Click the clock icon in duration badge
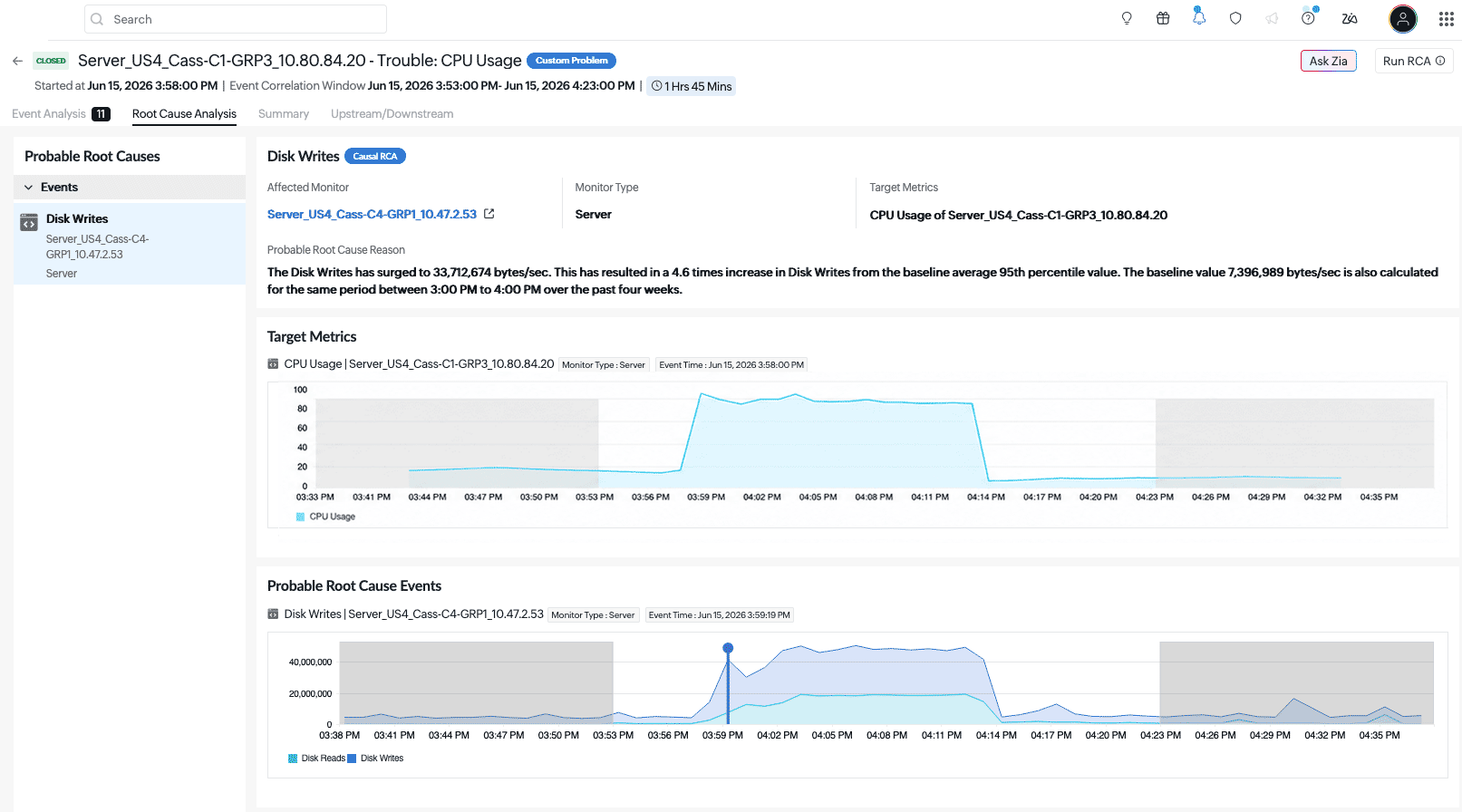This screenshot has width=1462, height=812. pyautogui.click(x=656, y=86)
